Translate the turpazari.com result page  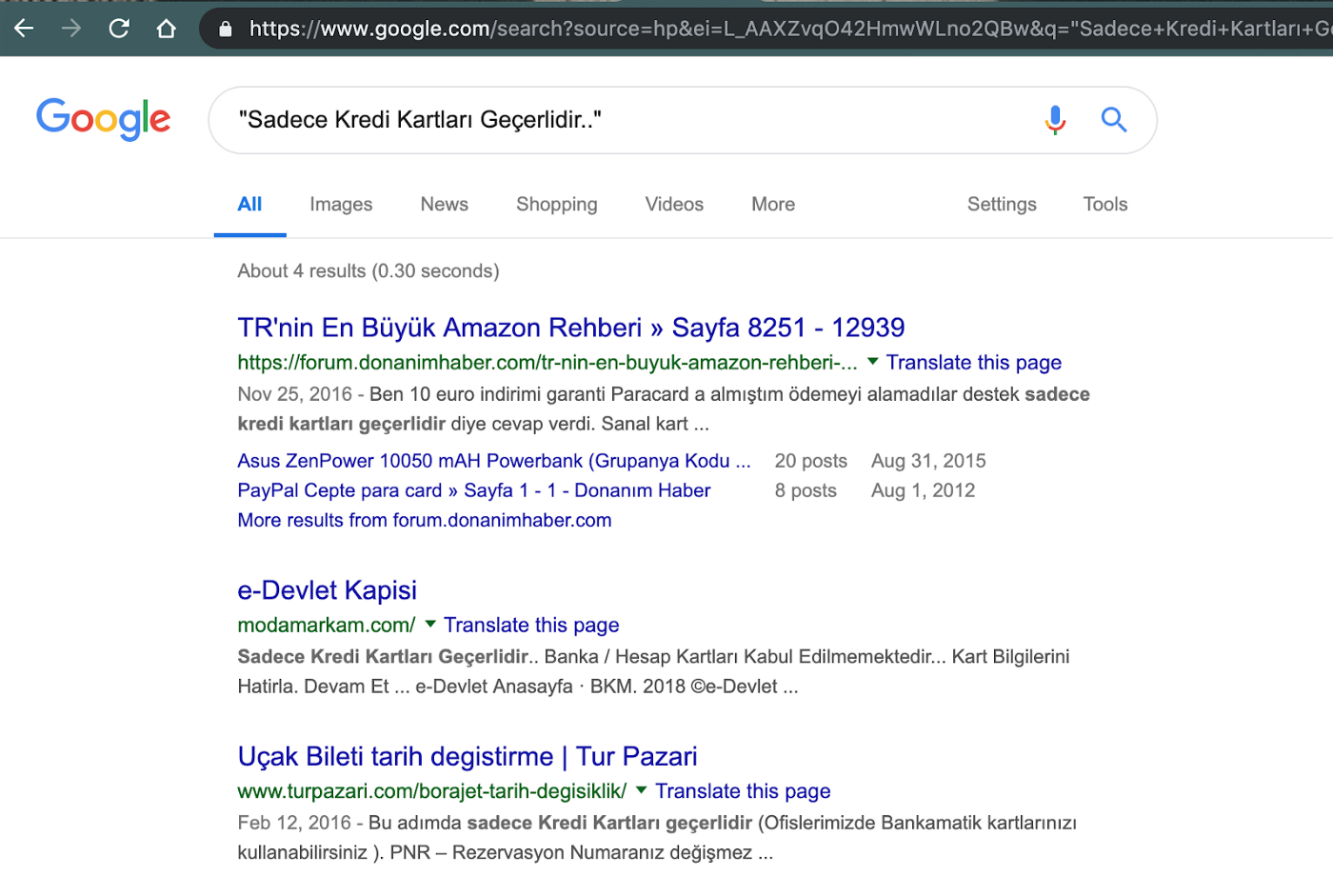coord(743,791)
